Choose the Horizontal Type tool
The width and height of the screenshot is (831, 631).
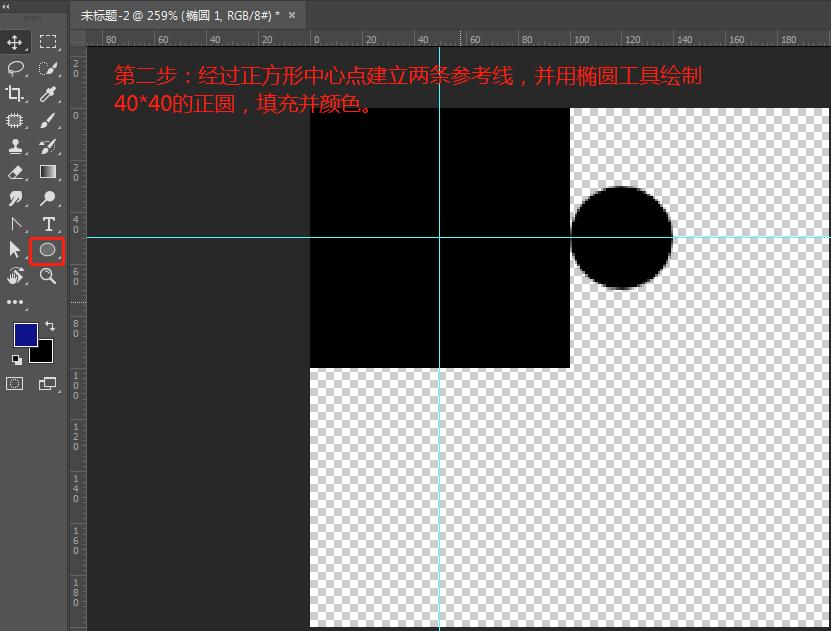(x=47, y=224)
